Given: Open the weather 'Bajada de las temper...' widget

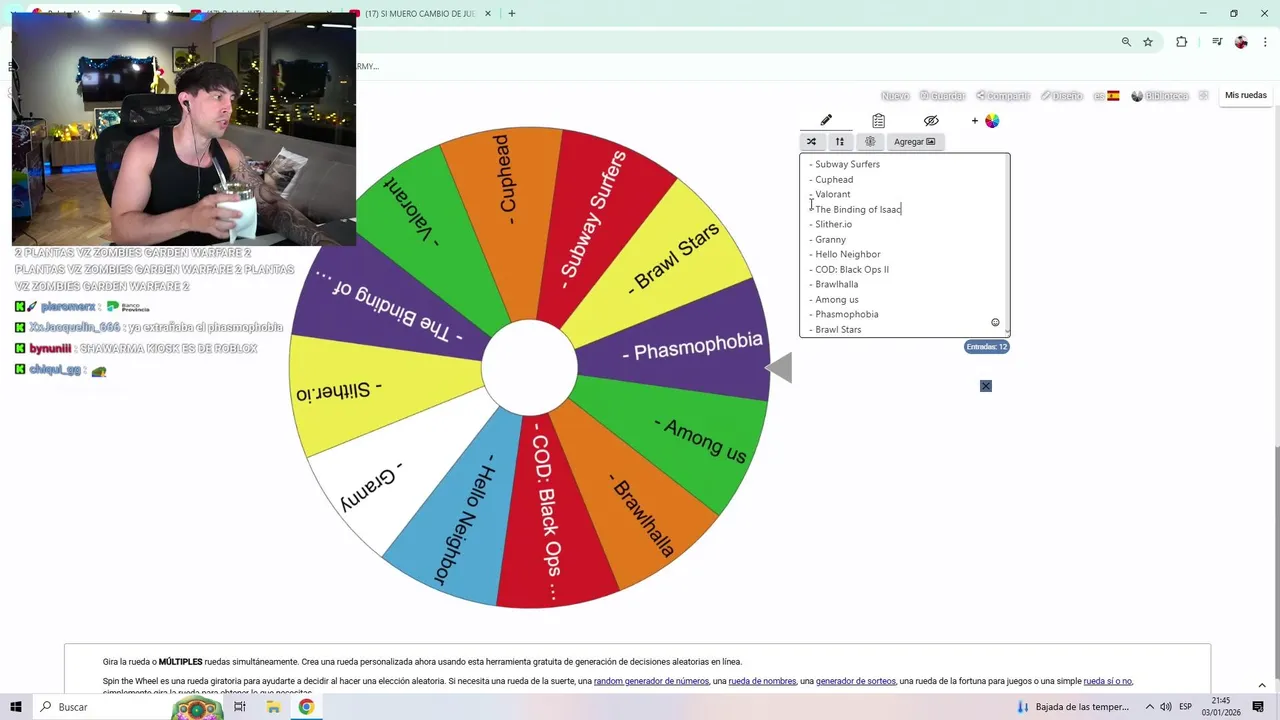Looking at the screenshot, I should [1073, 707].
